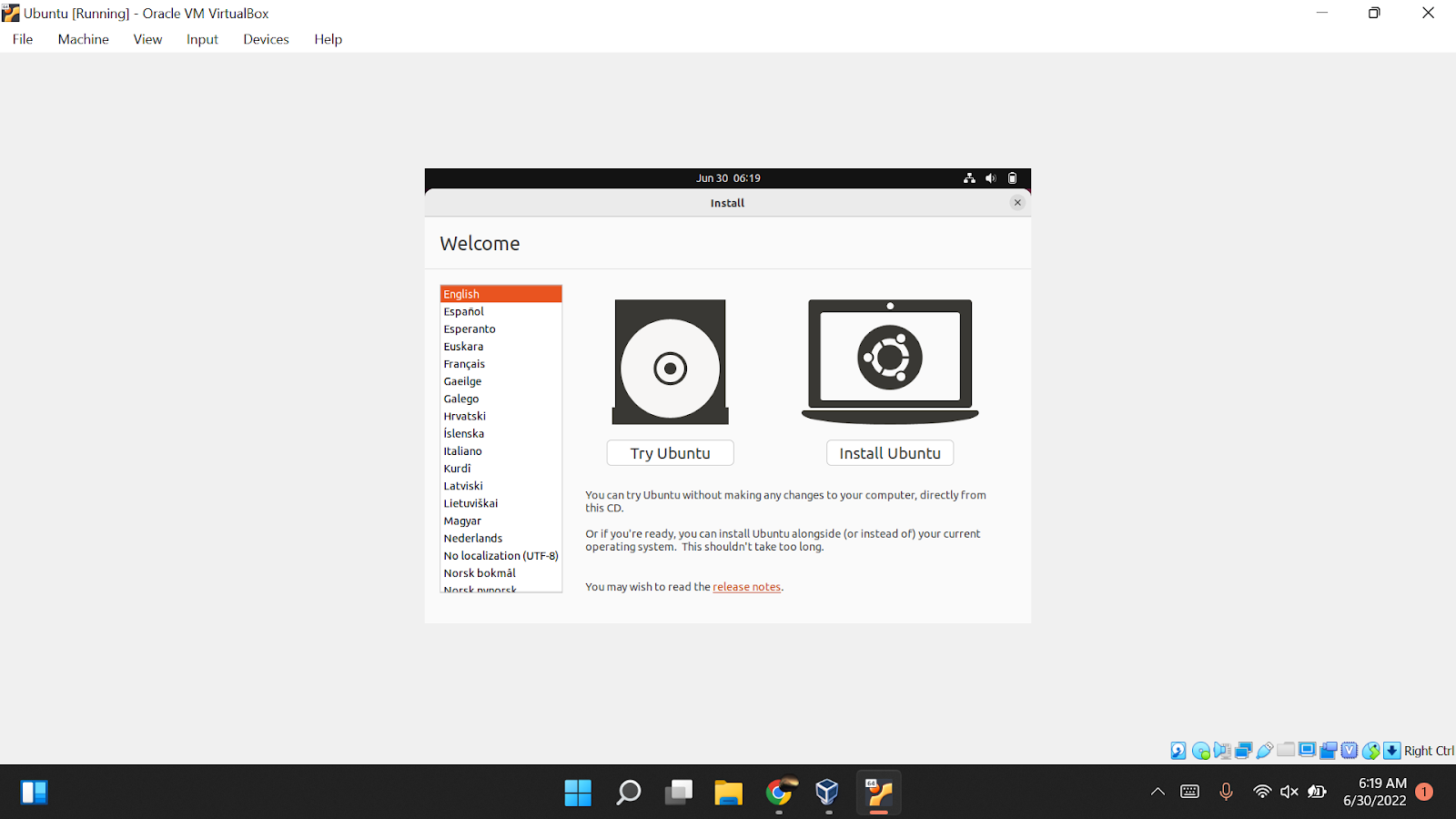Click the Ubuntu volume speaker icon

(x=991, y=178)
